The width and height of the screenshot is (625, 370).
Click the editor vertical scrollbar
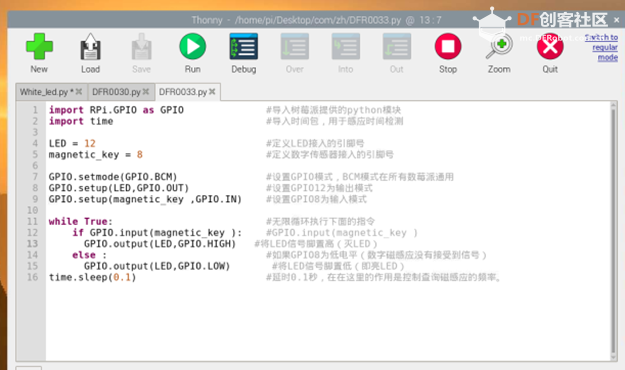pyautogui.click(x=613, y=231)
